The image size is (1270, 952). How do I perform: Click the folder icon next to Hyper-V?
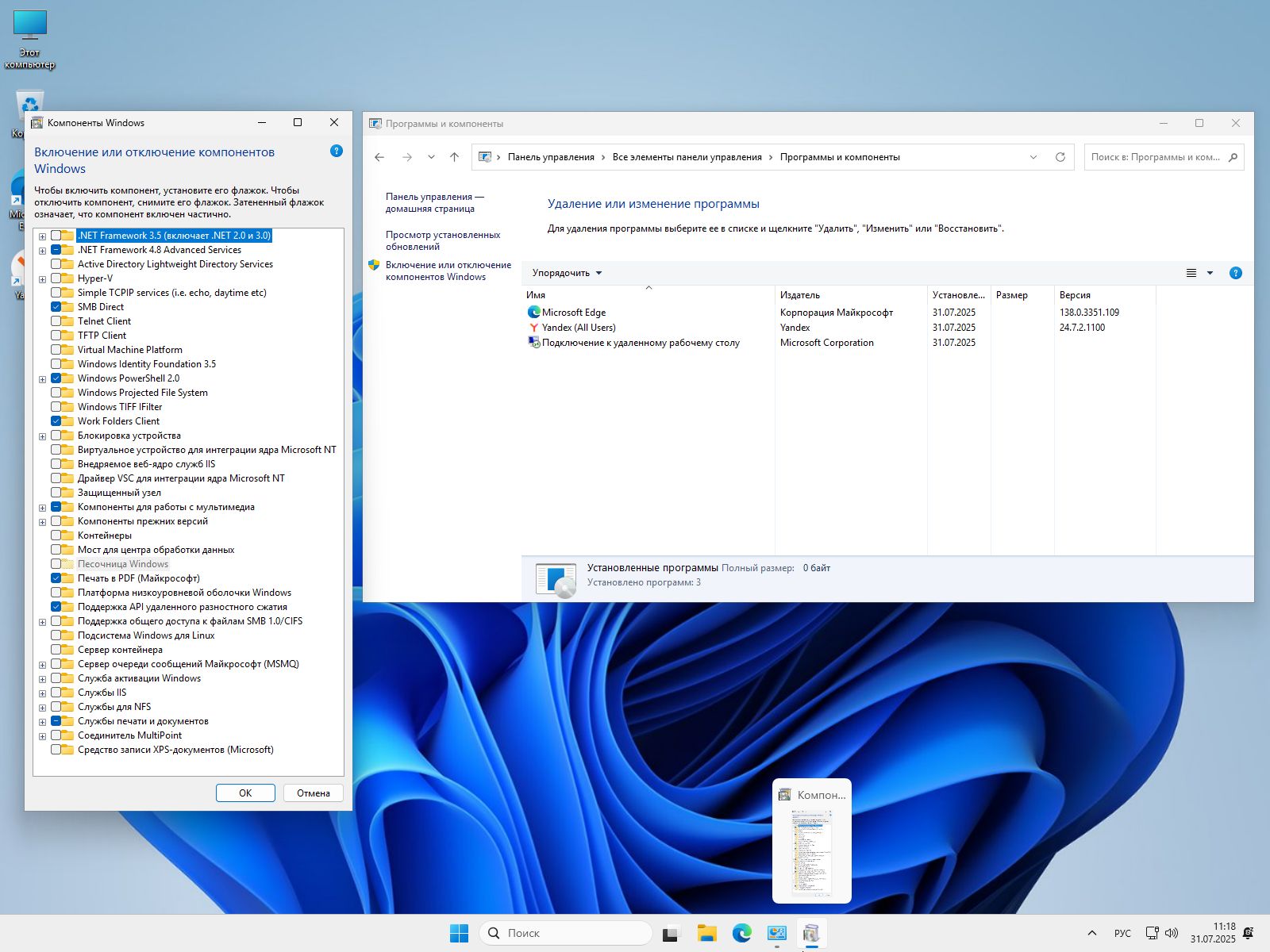tap(68, 278)
